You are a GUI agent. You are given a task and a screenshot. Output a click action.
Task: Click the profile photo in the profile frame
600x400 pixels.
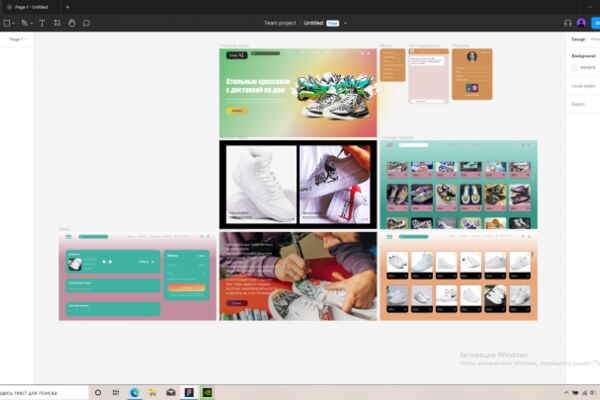click(472, 56)
